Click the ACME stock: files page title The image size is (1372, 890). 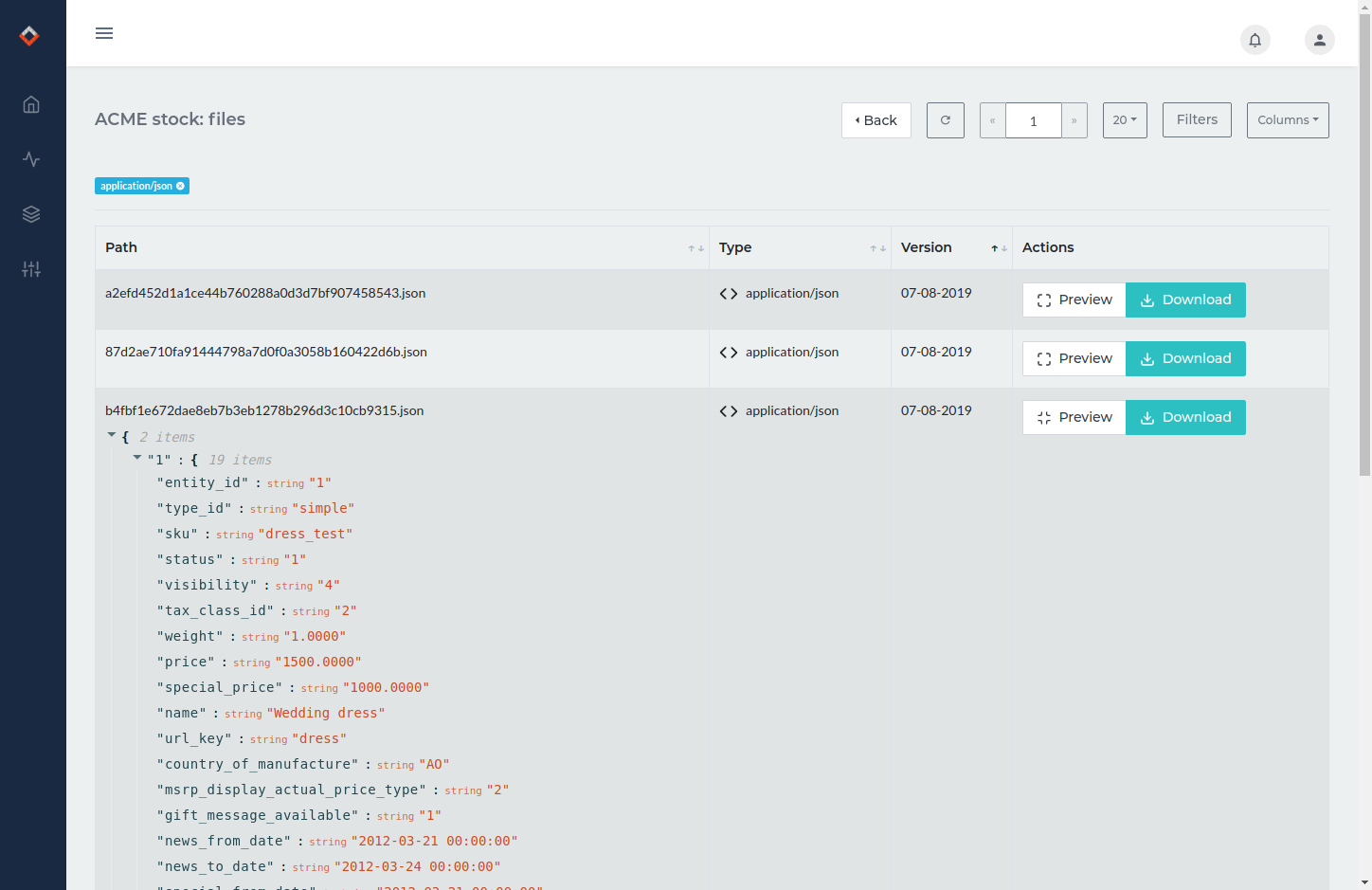[171, 119]
